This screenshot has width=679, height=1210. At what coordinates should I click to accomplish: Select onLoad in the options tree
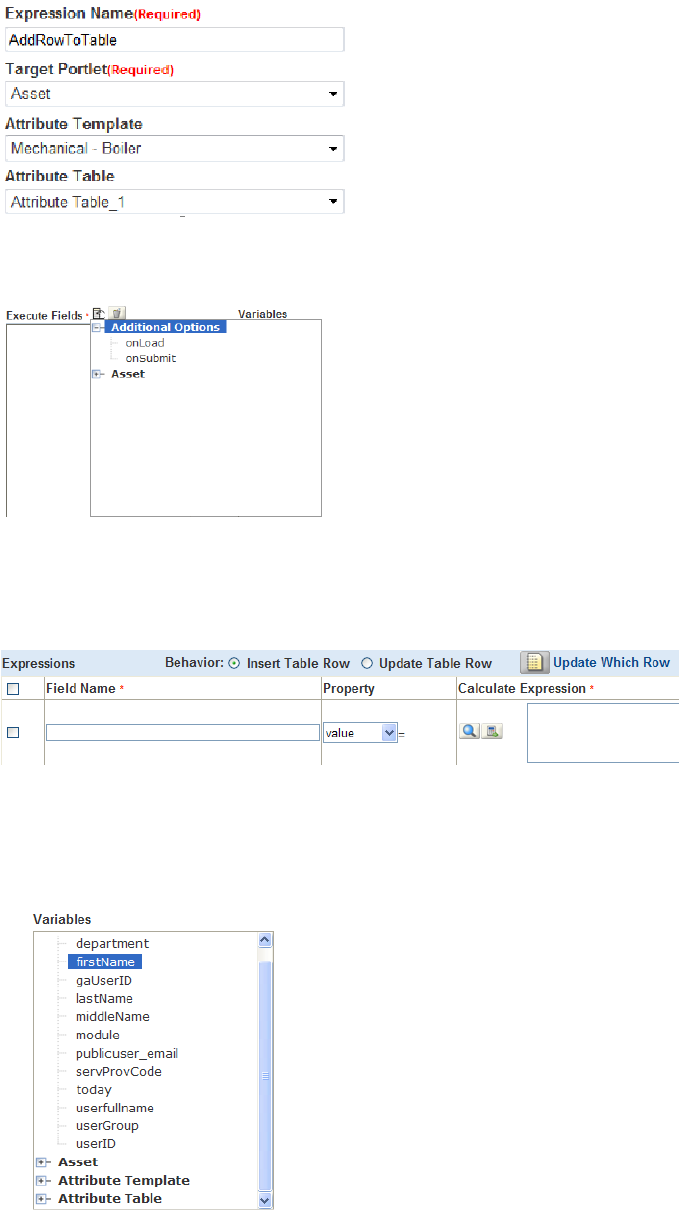pyautogui.click(x=144, y=343)
